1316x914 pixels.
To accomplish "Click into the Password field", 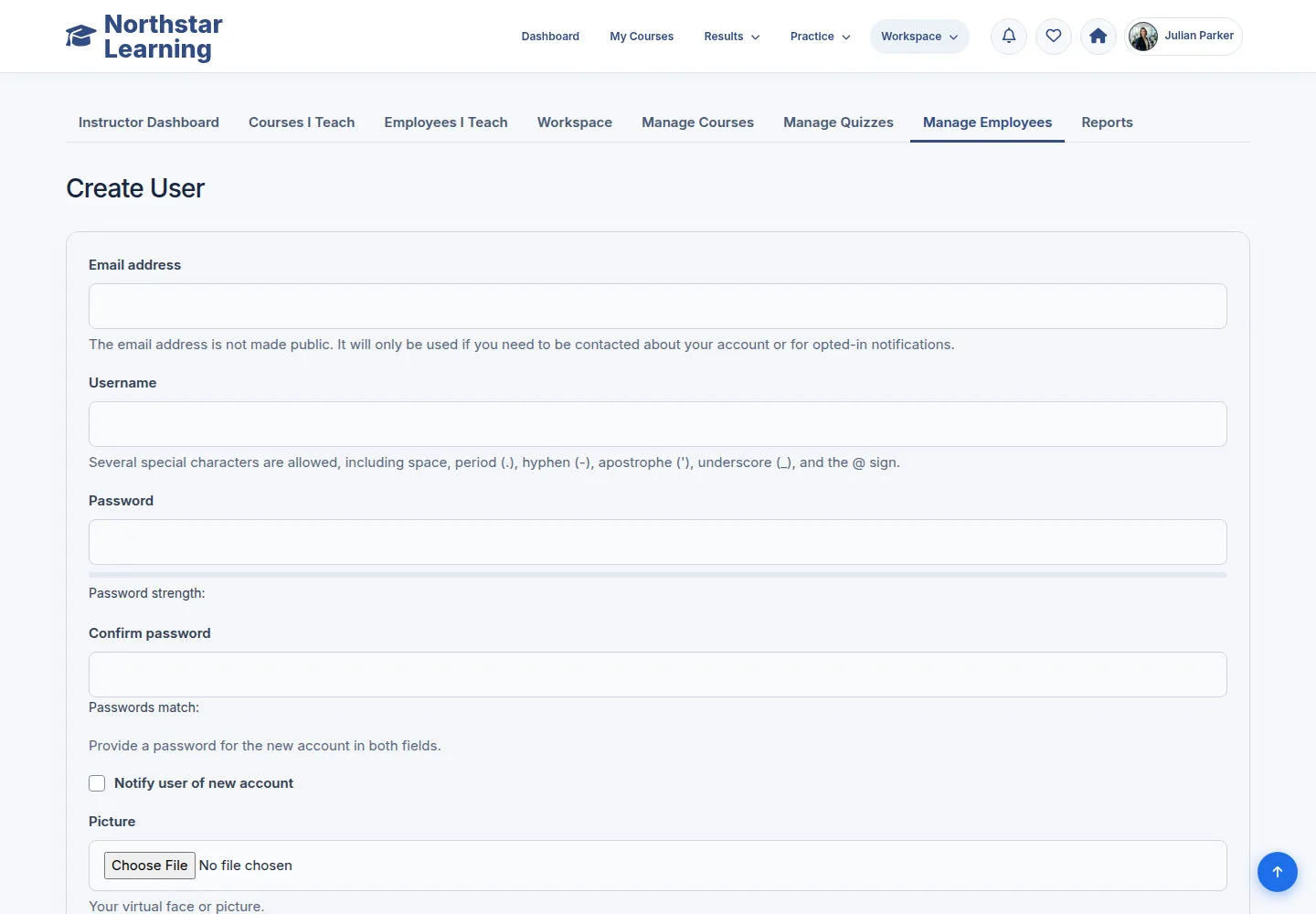I will coord(658,542).
